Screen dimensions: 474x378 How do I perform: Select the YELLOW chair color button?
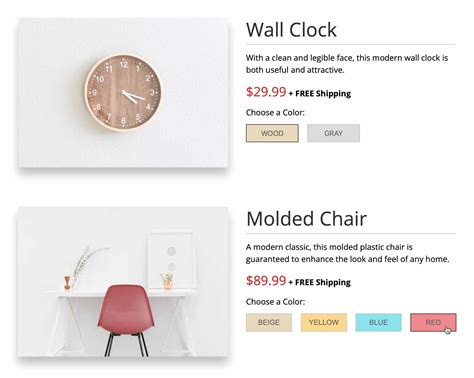tap(324, 322)
